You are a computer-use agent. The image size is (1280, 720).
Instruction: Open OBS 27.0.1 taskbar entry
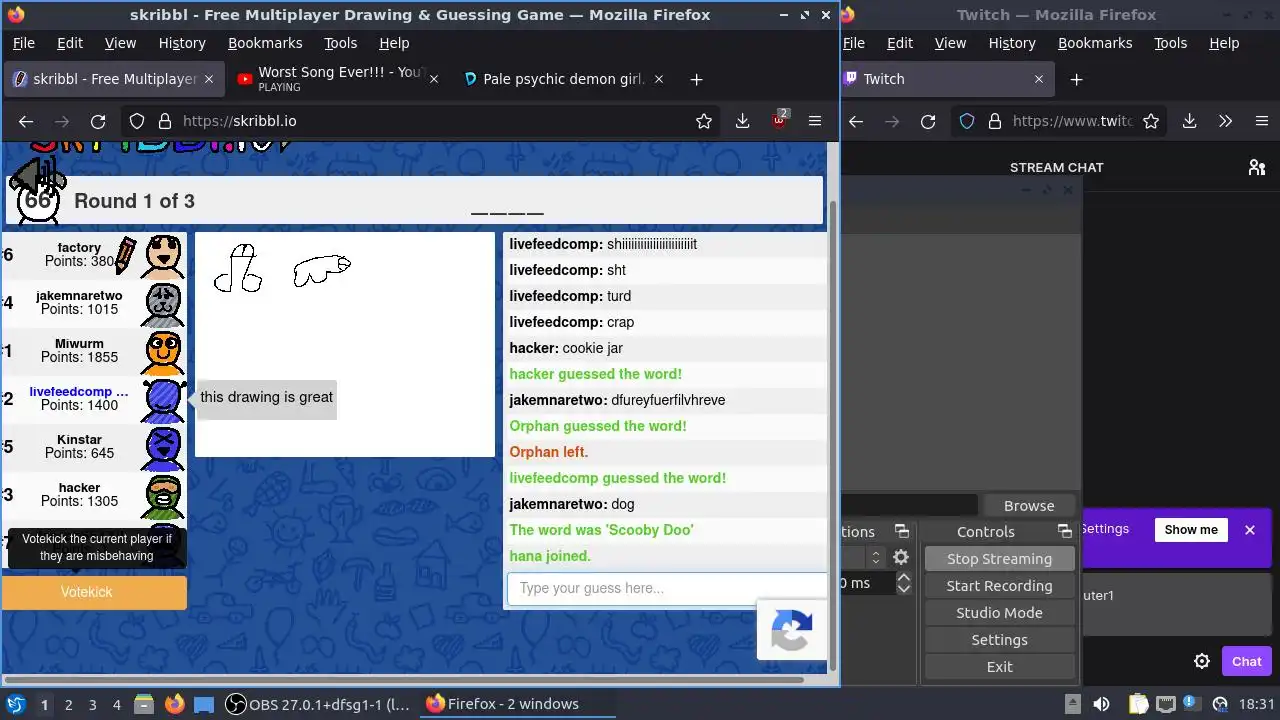click(319, 704)
